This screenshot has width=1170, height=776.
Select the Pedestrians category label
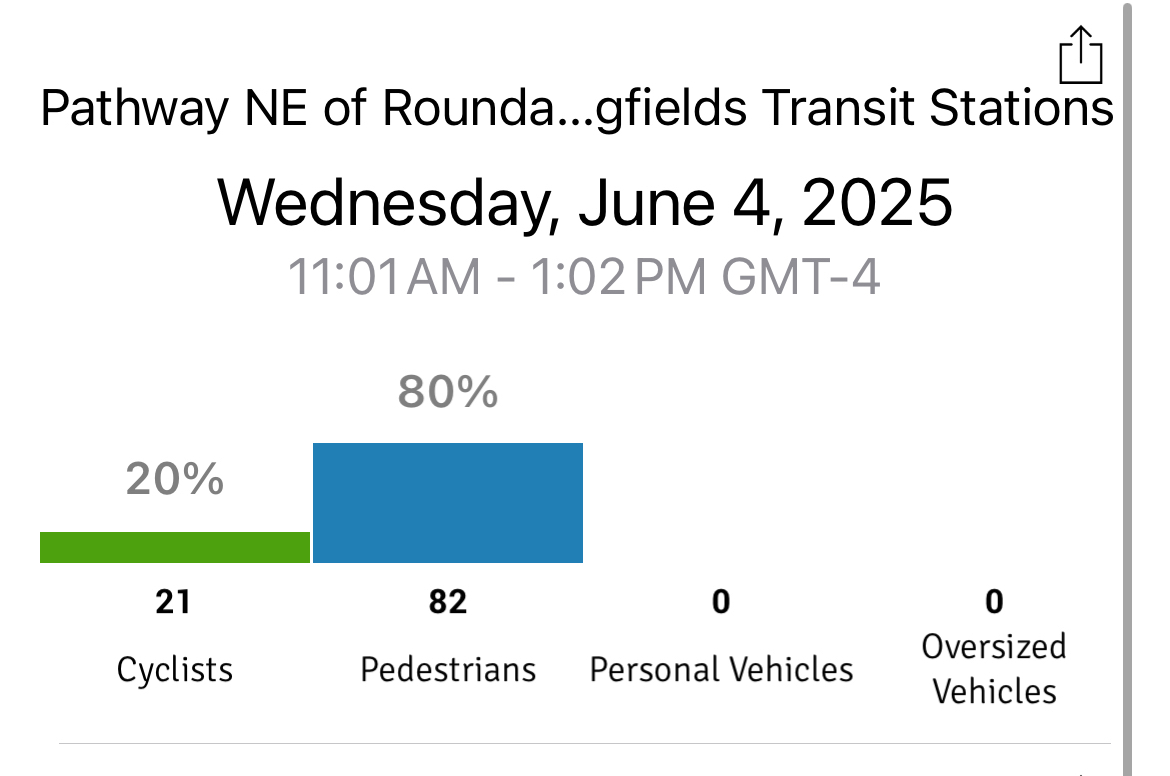(x=448, y=669)
